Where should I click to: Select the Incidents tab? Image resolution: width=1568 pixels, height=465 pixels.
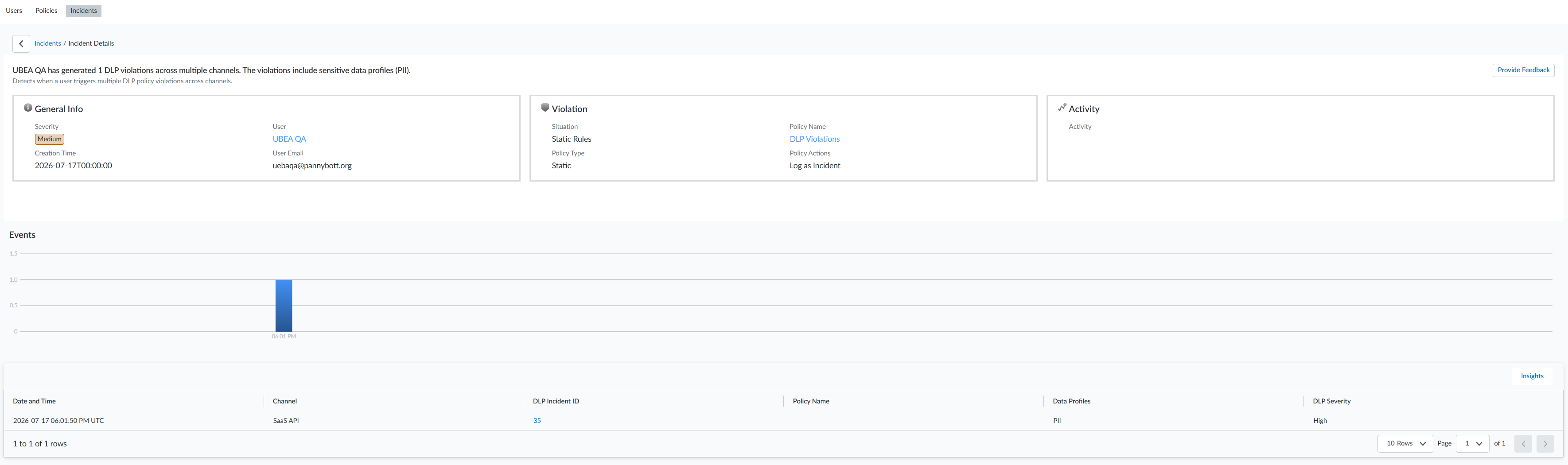(x=83, y=11)
